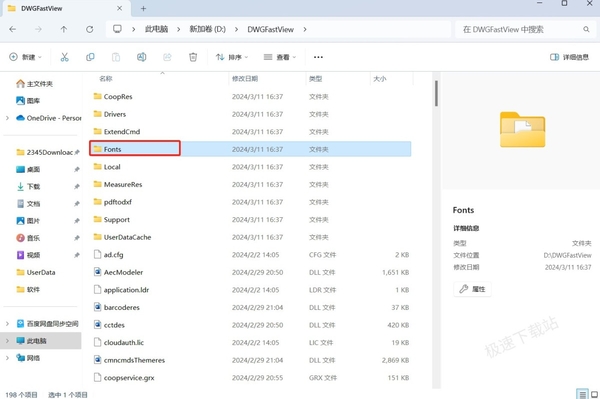Click the Paste clipboard icon
Screen dimensions: 600x399
116,57
